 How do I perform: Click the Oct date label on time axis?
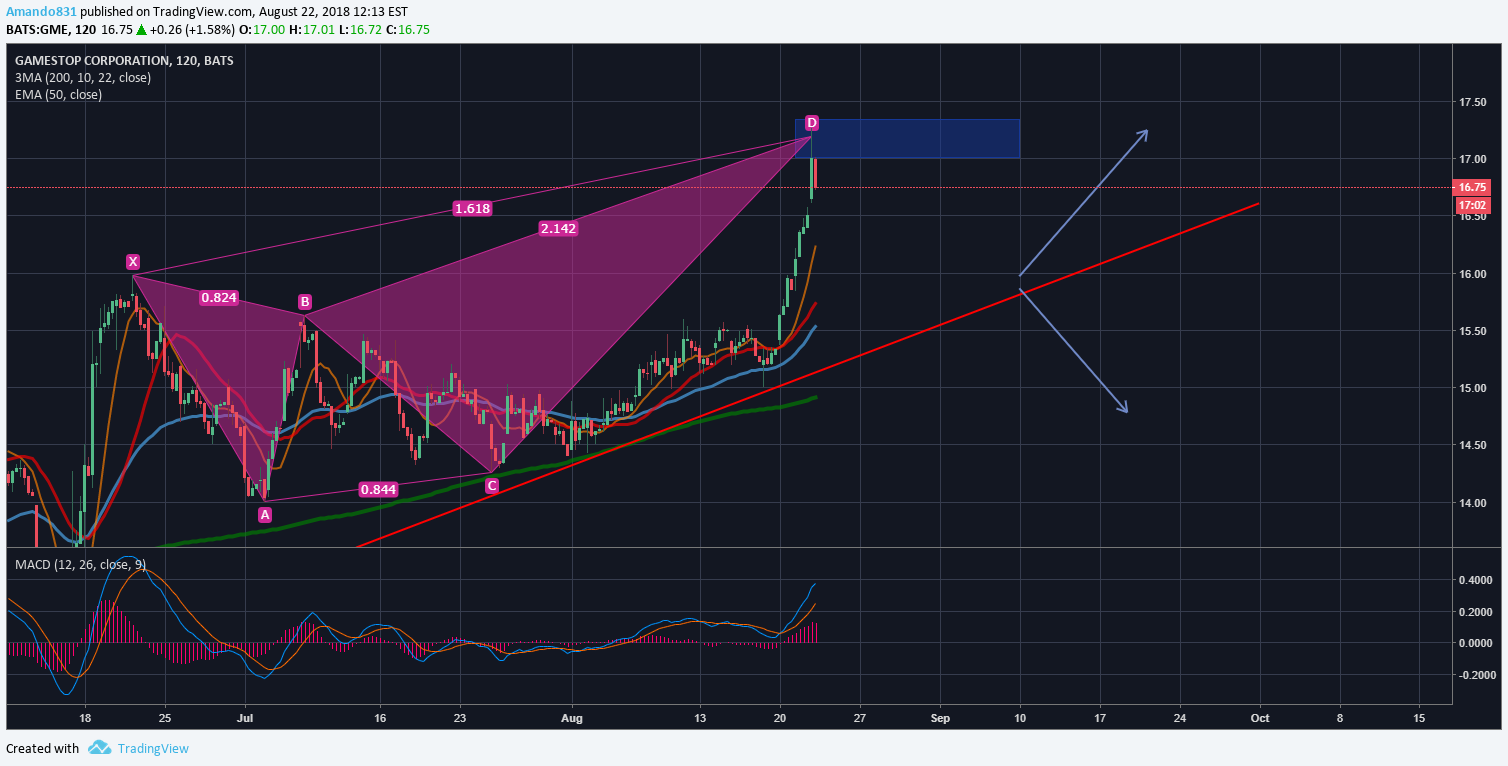tap(1260, 718)
